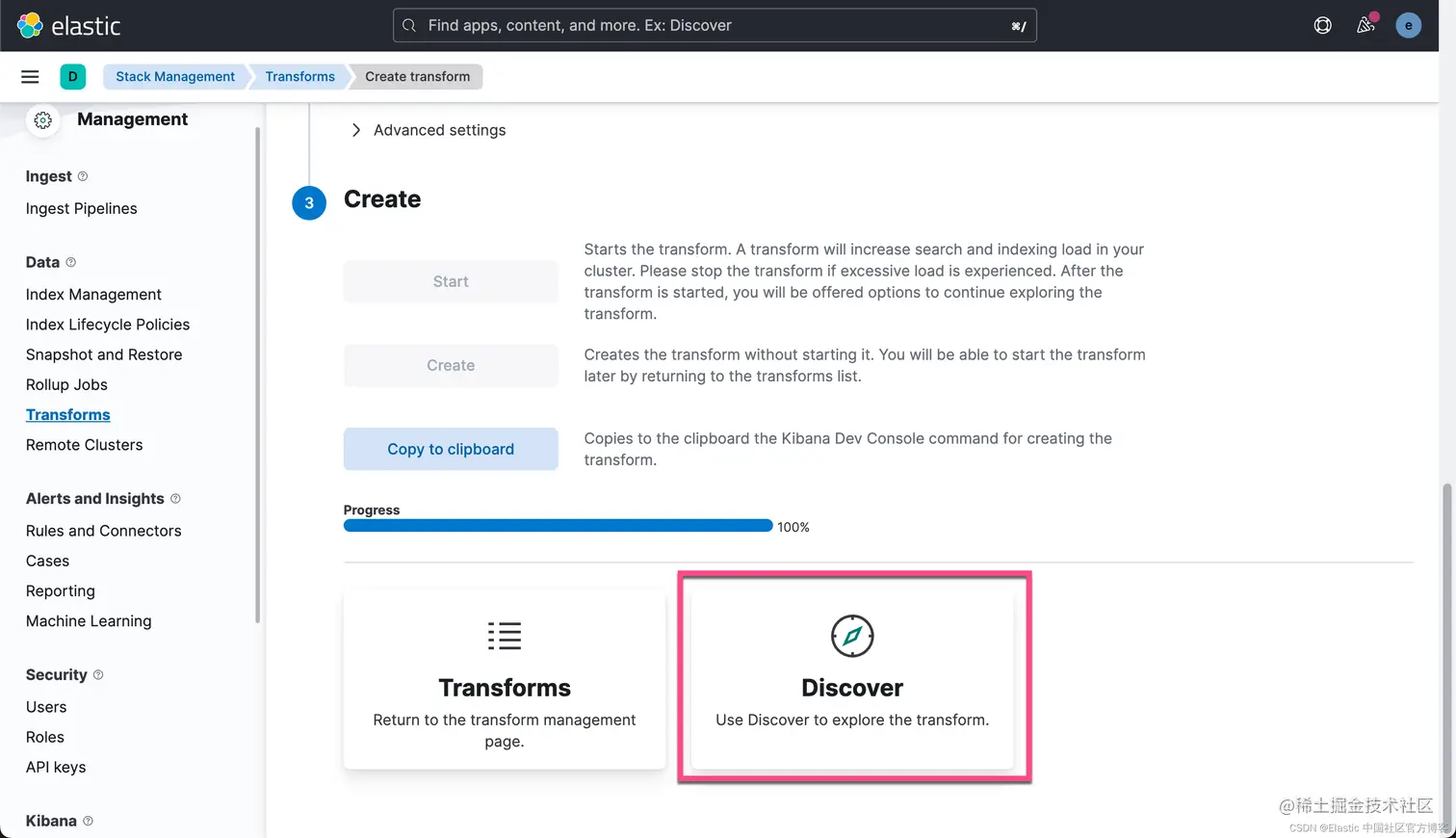Expand Advanced settings

(428, 130)
